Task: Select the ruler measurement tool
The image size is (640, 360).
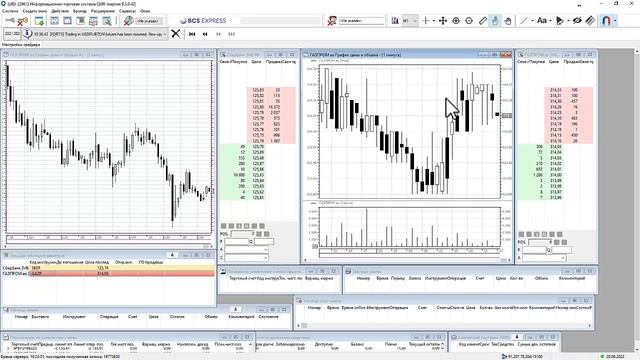Action: pos(482,20)
